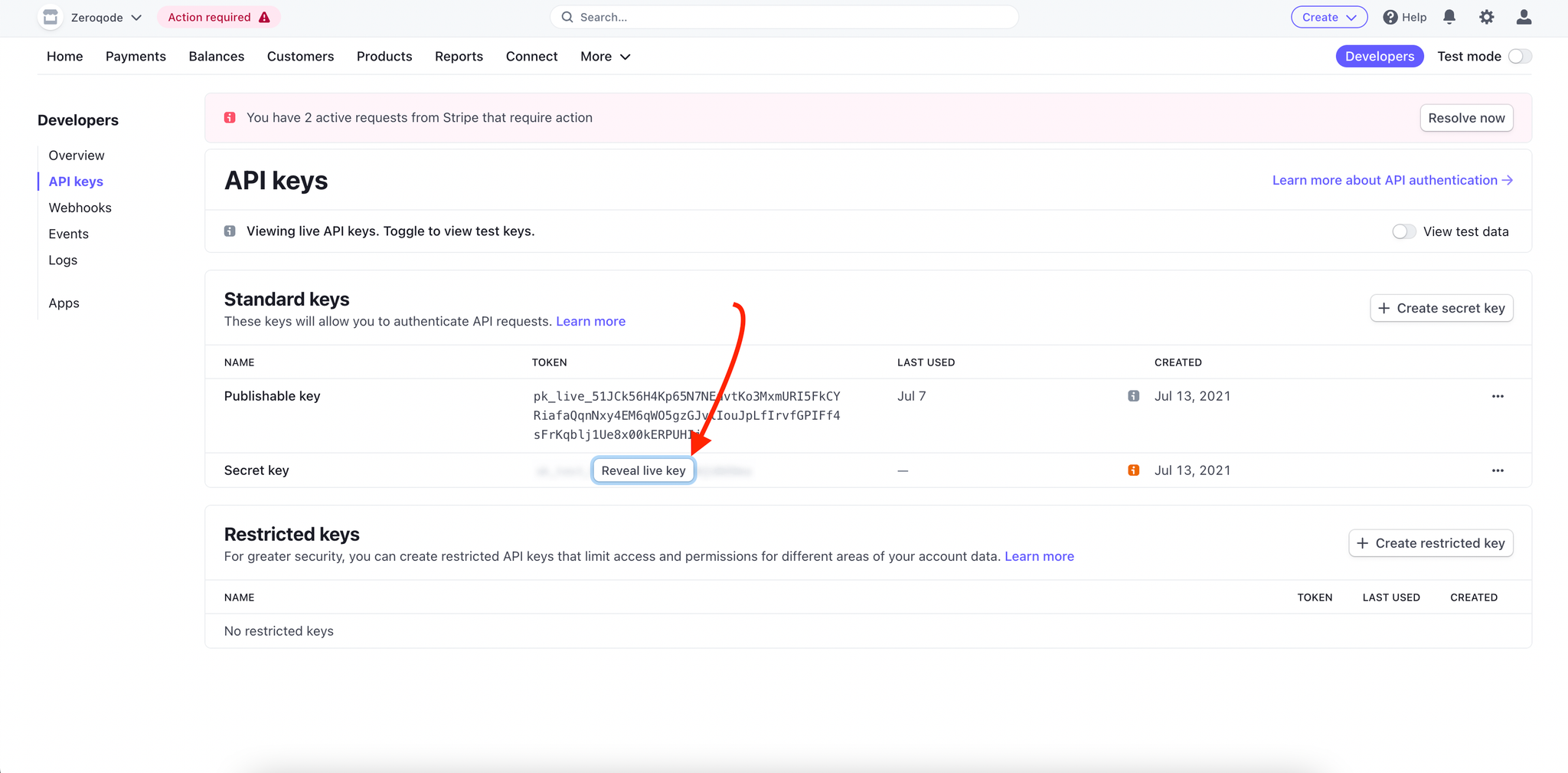Open the Balances tab
This screenshot has width=1568, height=773.
(217, 56)
